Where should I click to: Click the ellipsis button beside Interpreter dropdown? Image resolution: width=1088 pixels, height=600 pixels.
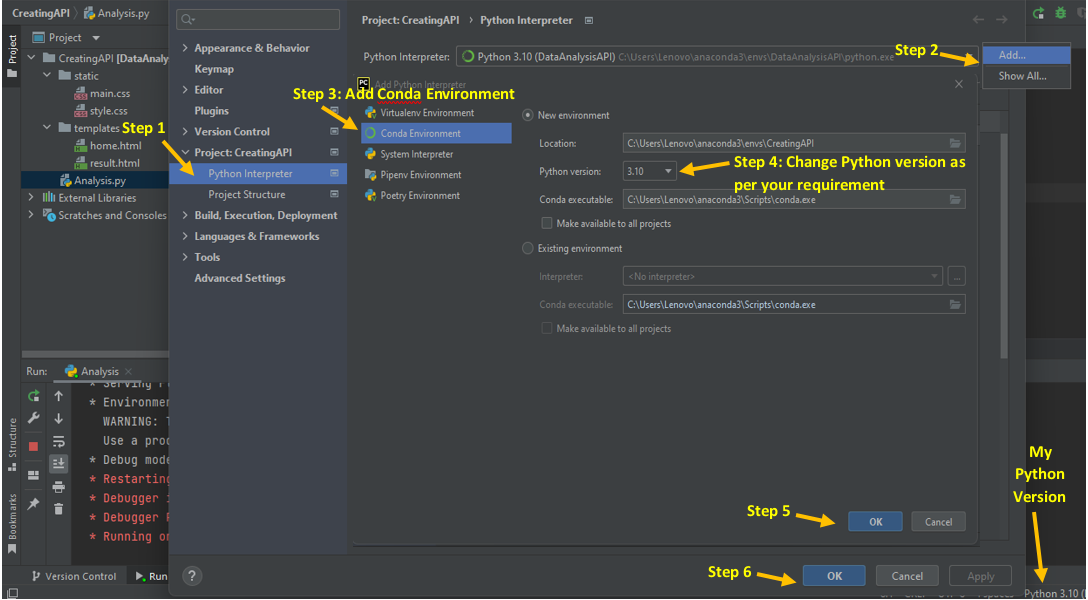(957, 276)
